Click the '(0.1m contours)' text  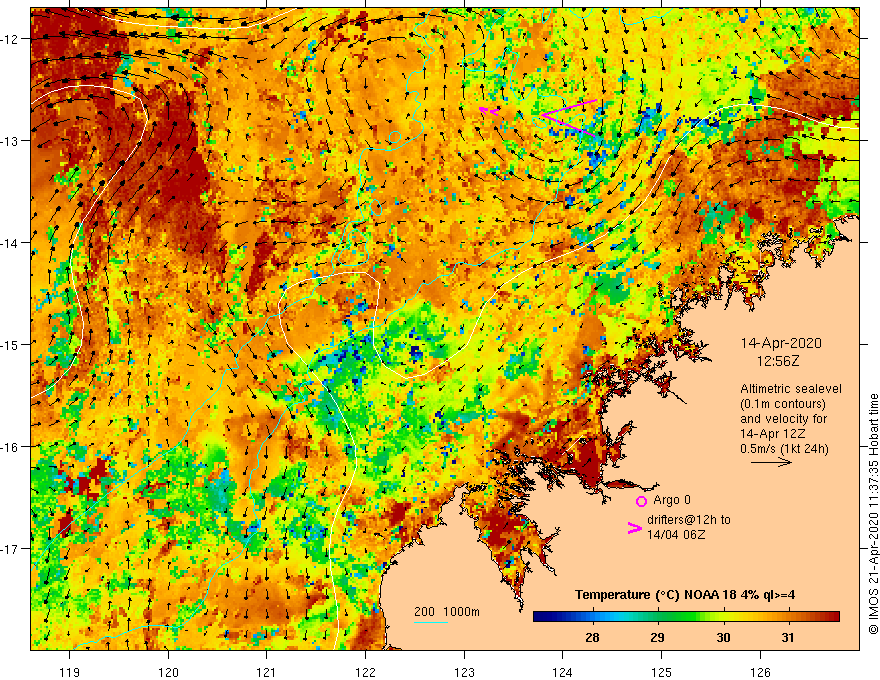pos(783,404)
